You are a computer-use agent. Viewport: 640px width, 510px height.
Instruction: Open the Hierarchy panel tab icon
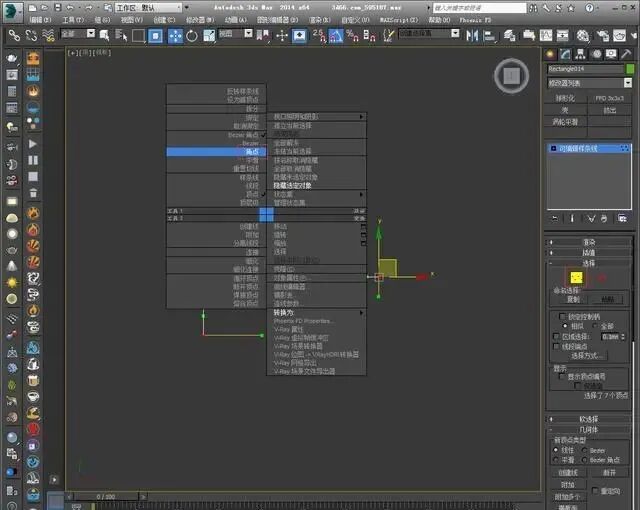tap(580, 54)
